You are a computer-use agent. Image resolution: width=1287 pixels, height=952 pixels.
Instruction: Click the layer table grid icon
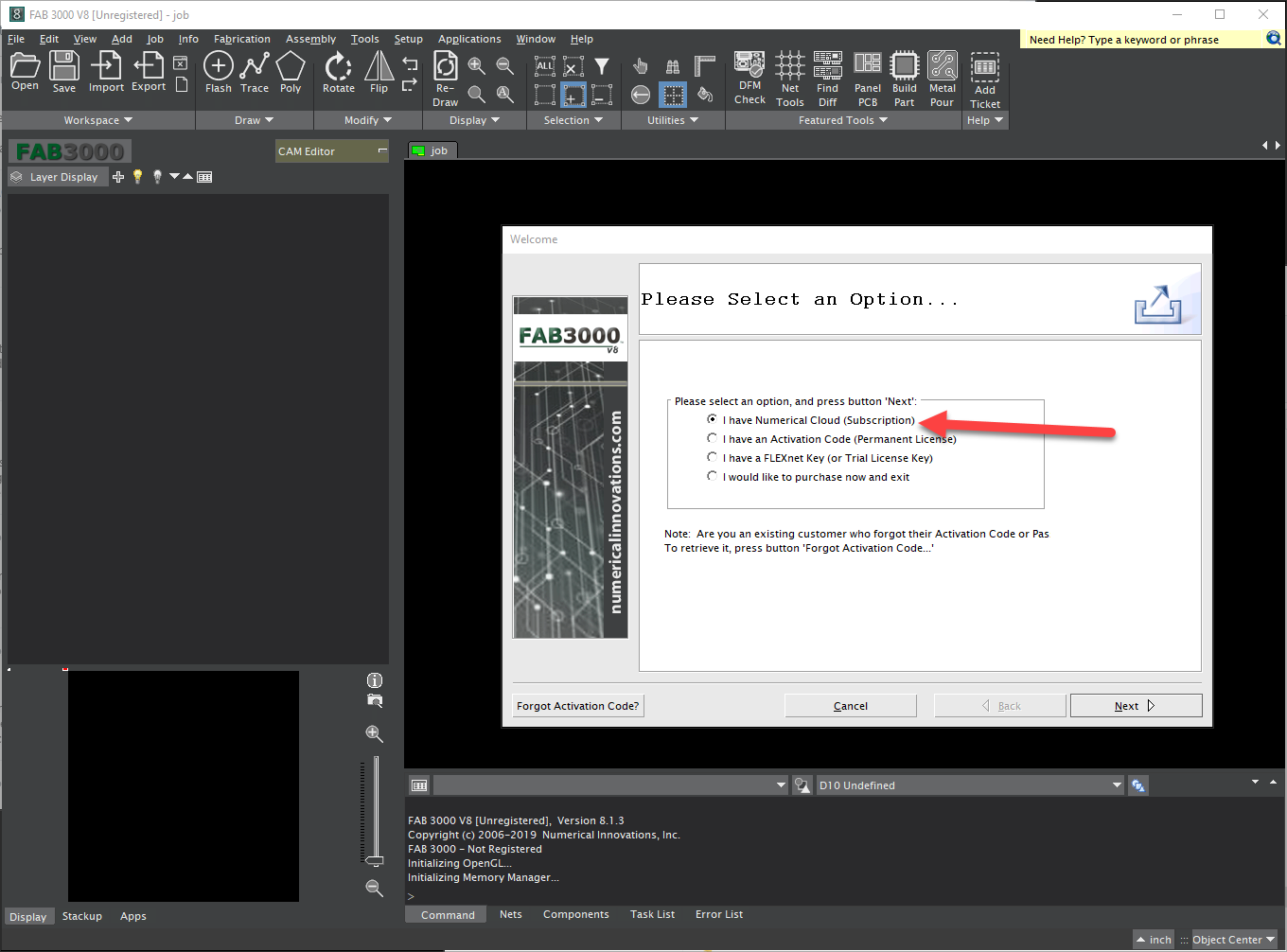(204, 177)
